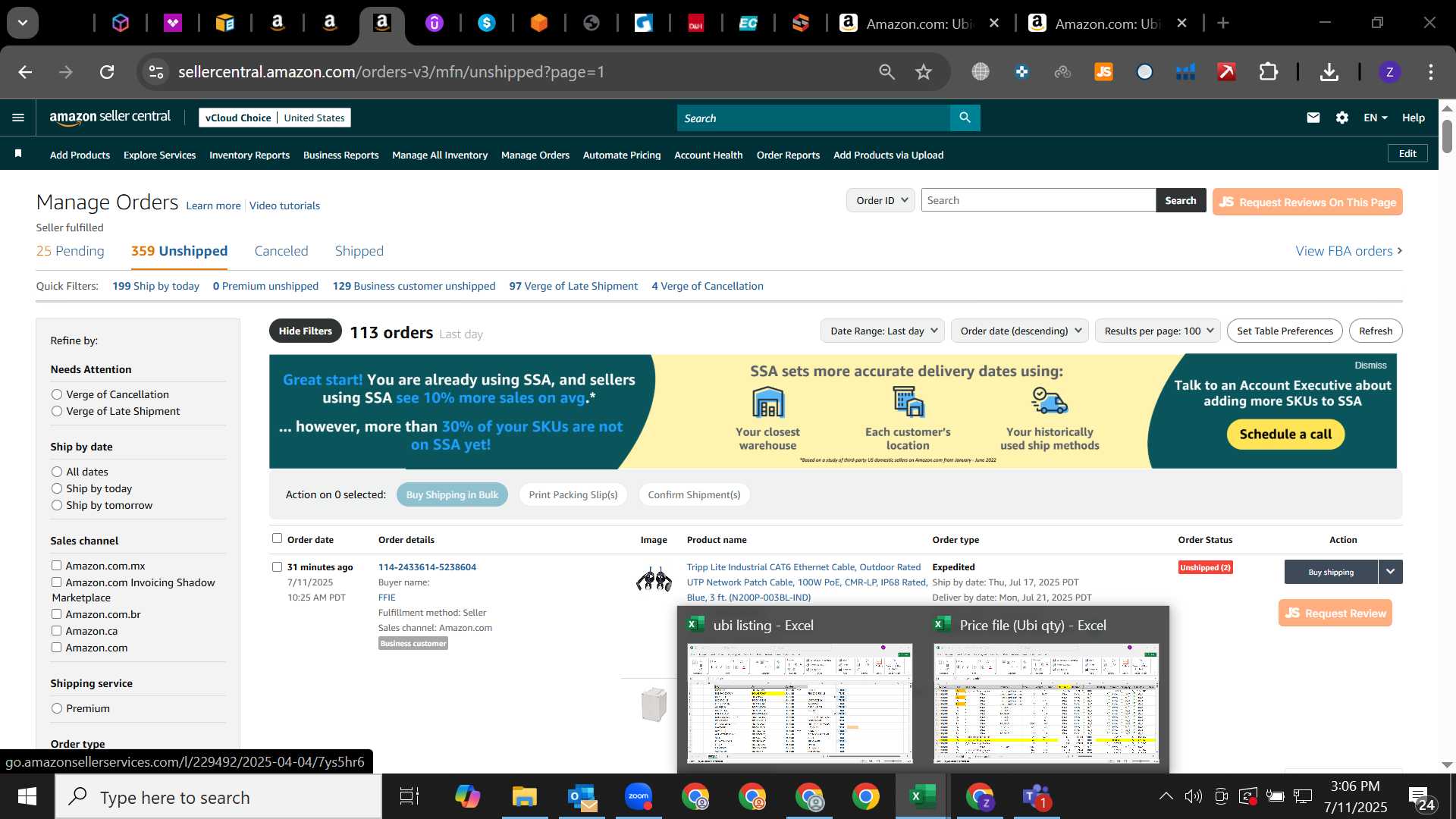Bookmark this page with star icon

[923, 72]
